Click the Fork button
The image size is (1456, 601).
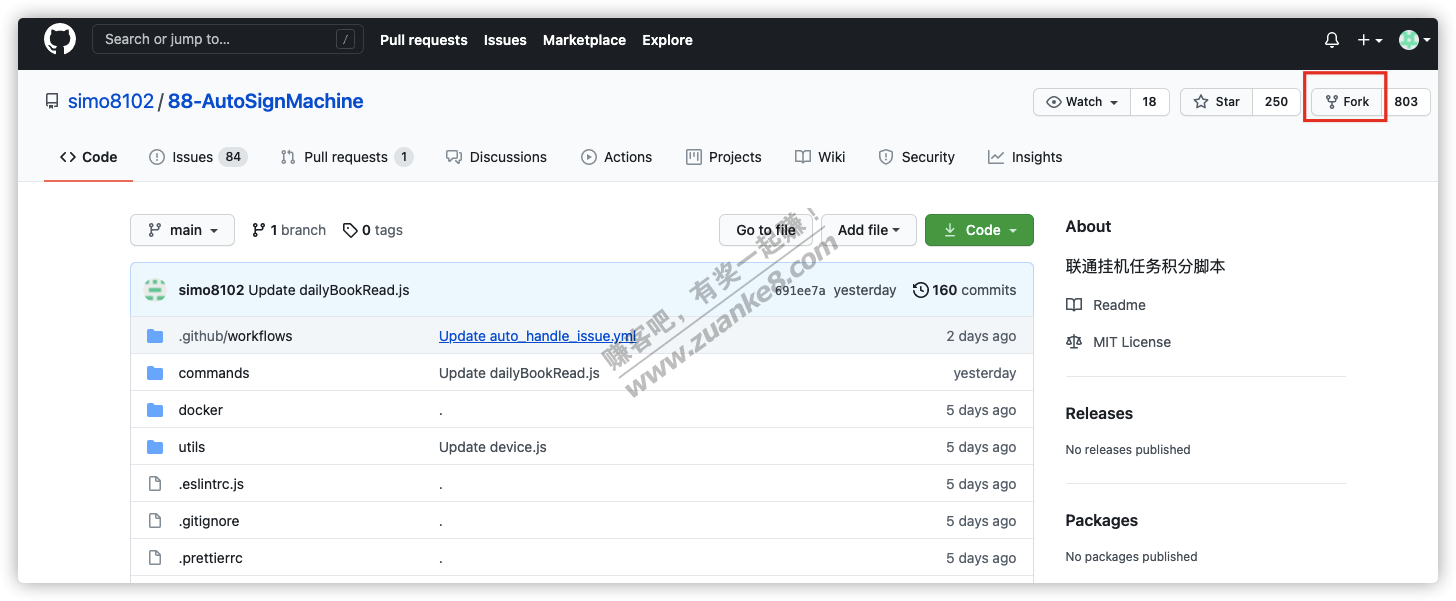(x=1345, y=101)
